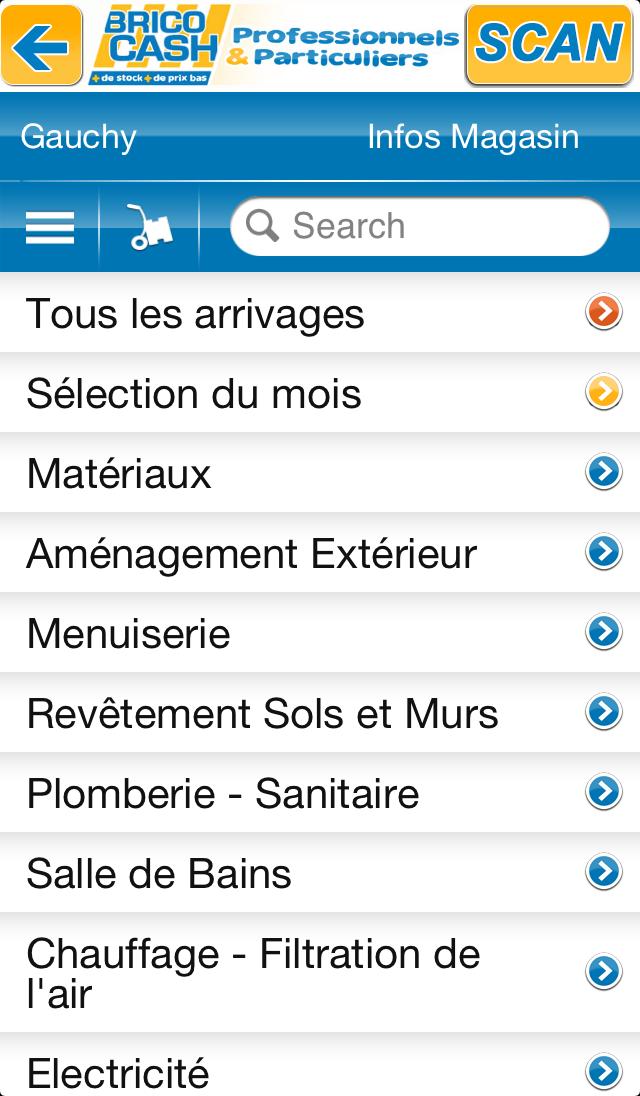Viewport: 640px width, 1096px height.
Task: Tap the magnifying glass search icon
Action: (262, 226)
